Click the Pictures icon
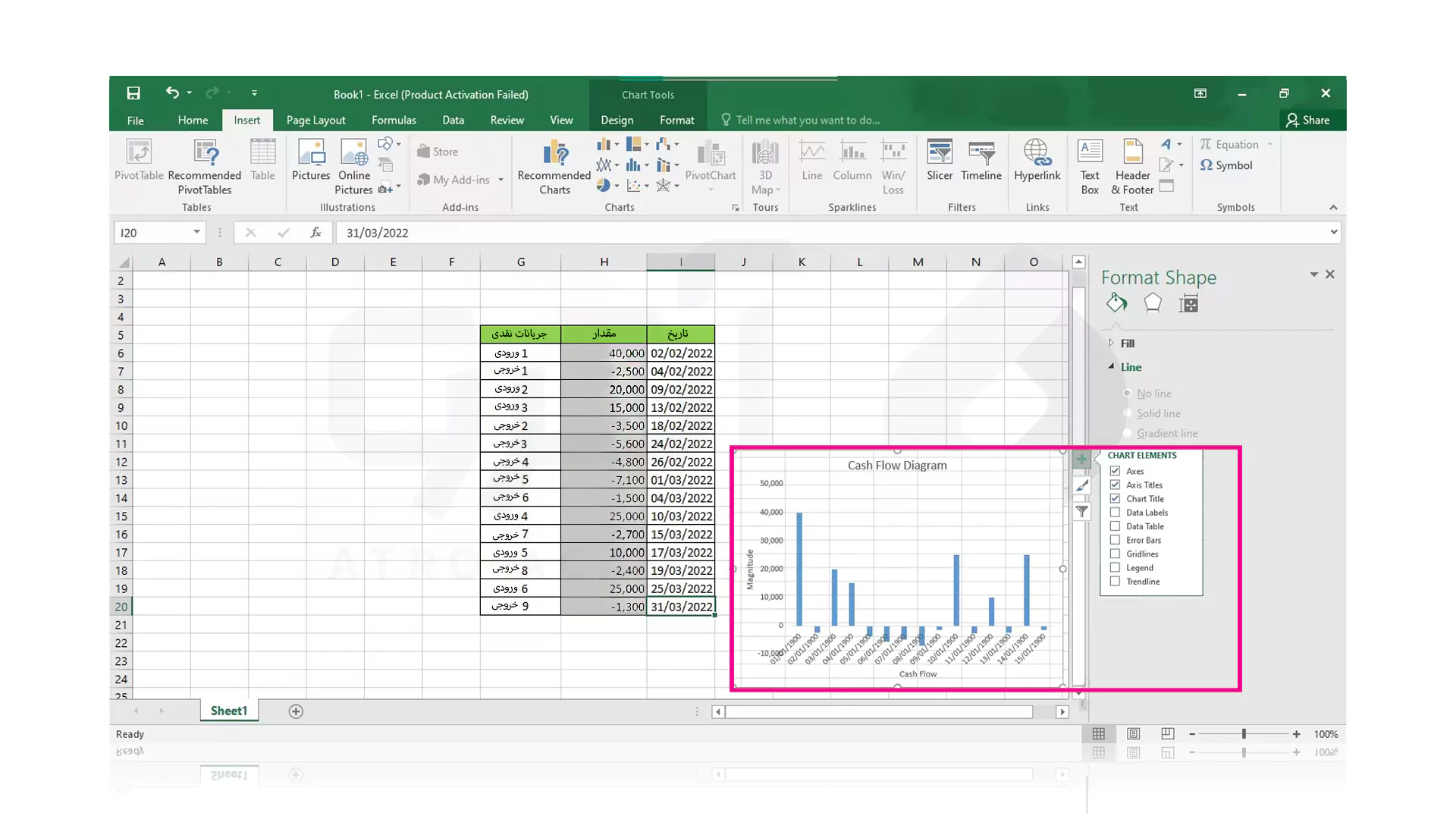This screenshot has width=1456, height=819. [x=311, y=160]
